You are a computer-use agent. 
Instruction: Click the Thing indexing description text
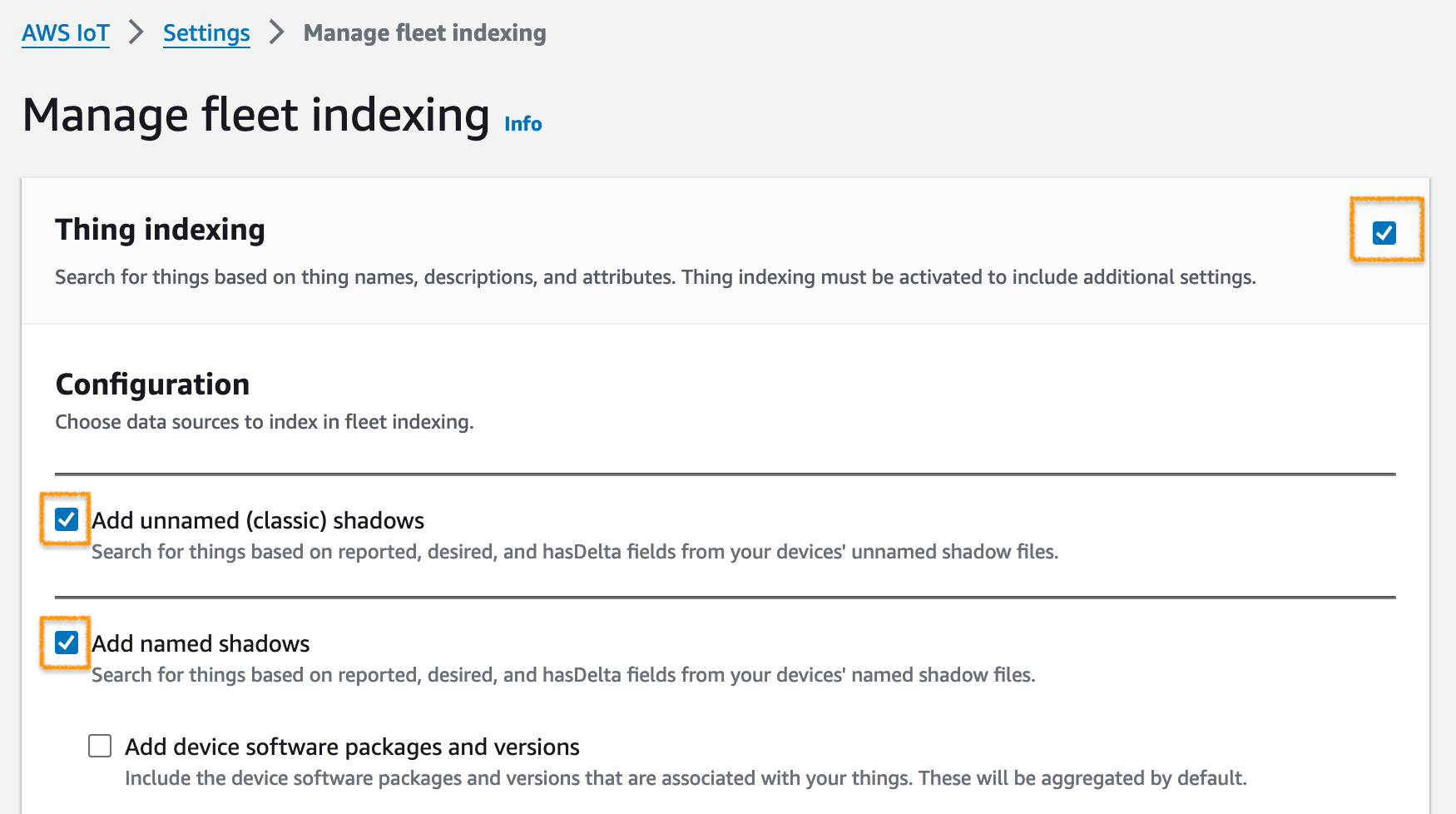coord(655,277)
